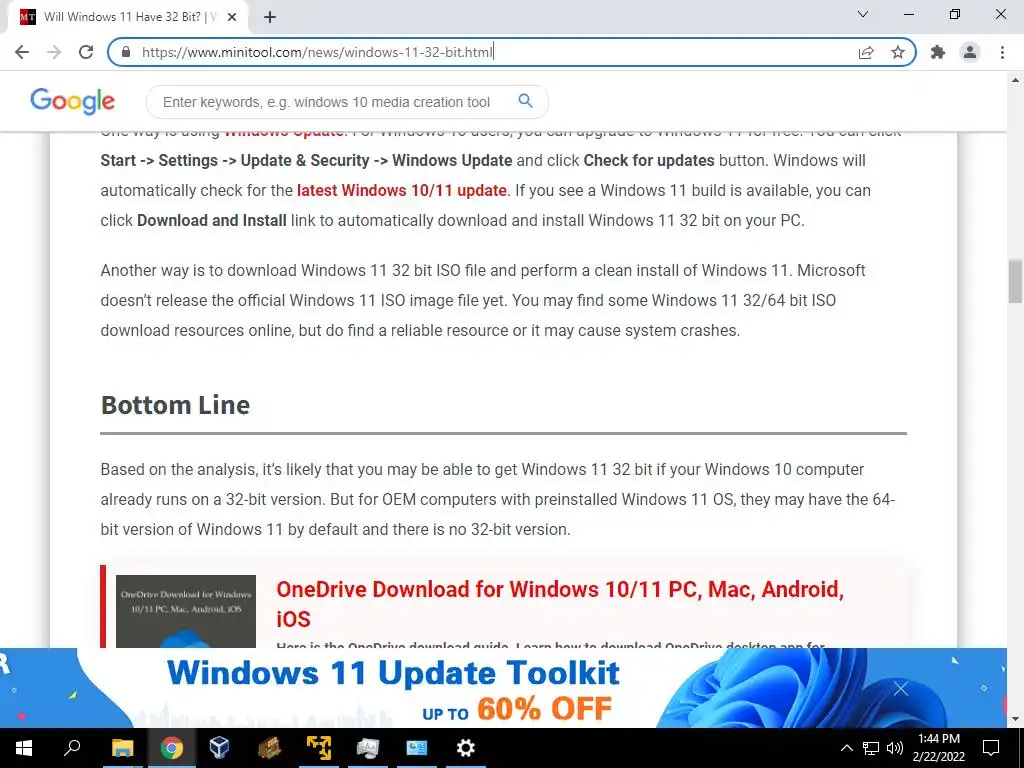The height and width of the screenshot is (768, 1024).
Task: Expand the tab search chevron
Action: coord(863,14)
